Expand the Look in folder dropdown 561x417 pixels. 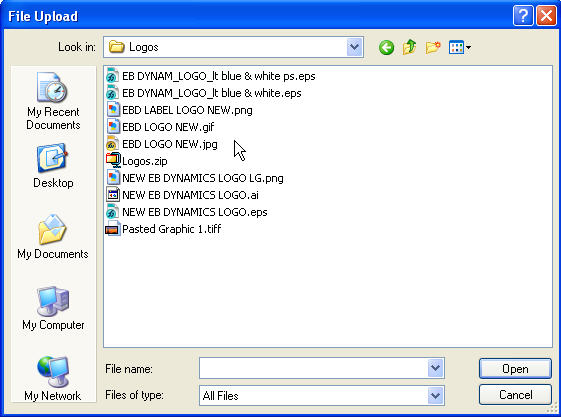coord(354,47)
